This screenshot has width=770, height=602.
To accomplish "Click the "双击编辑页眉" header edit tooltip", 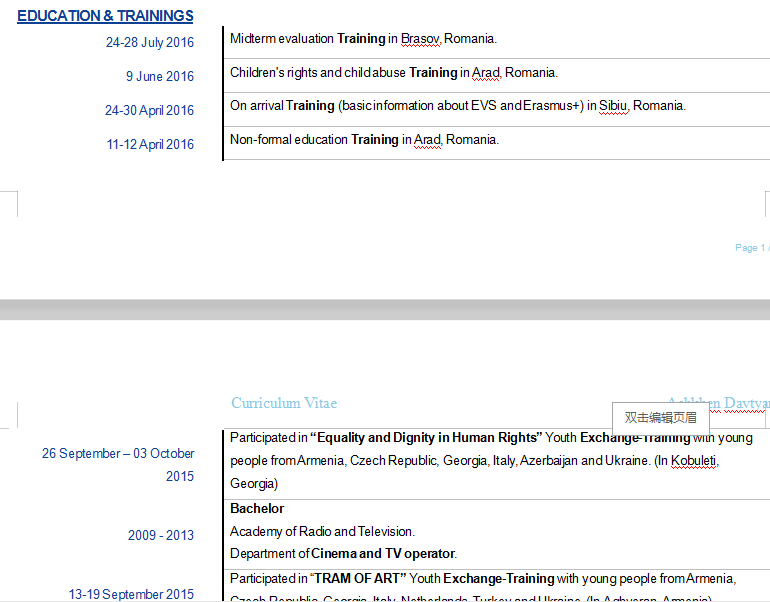I will tap(660, 417).
